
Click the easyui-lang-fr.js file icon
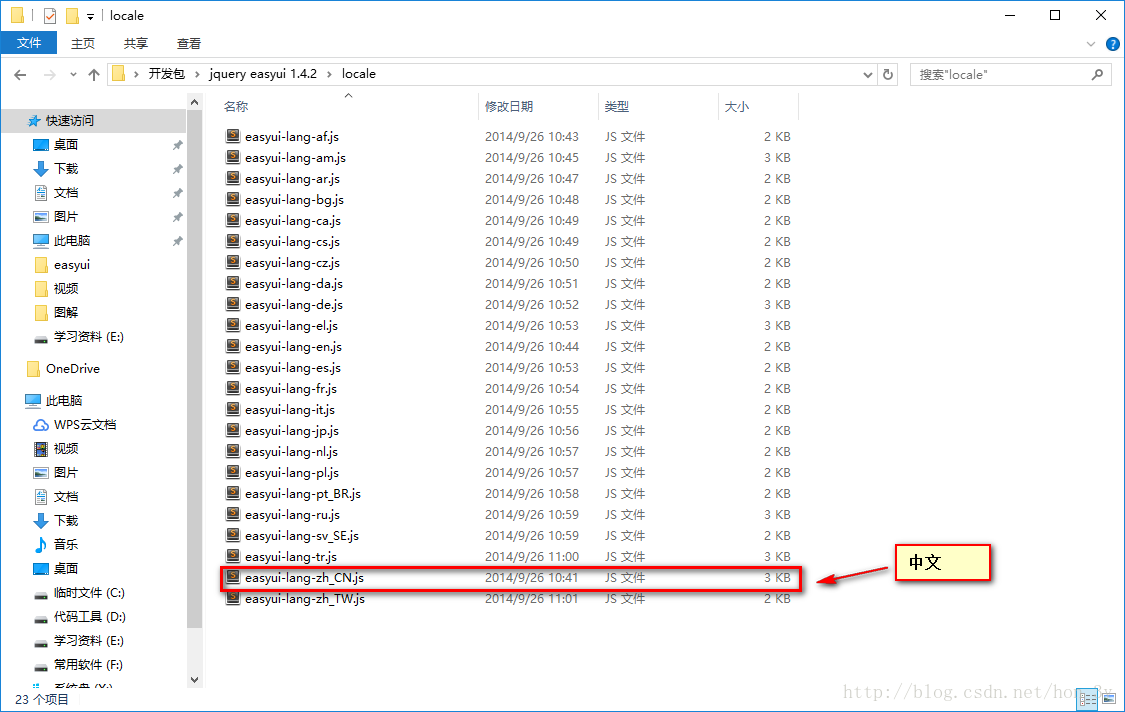click(232, 388)
